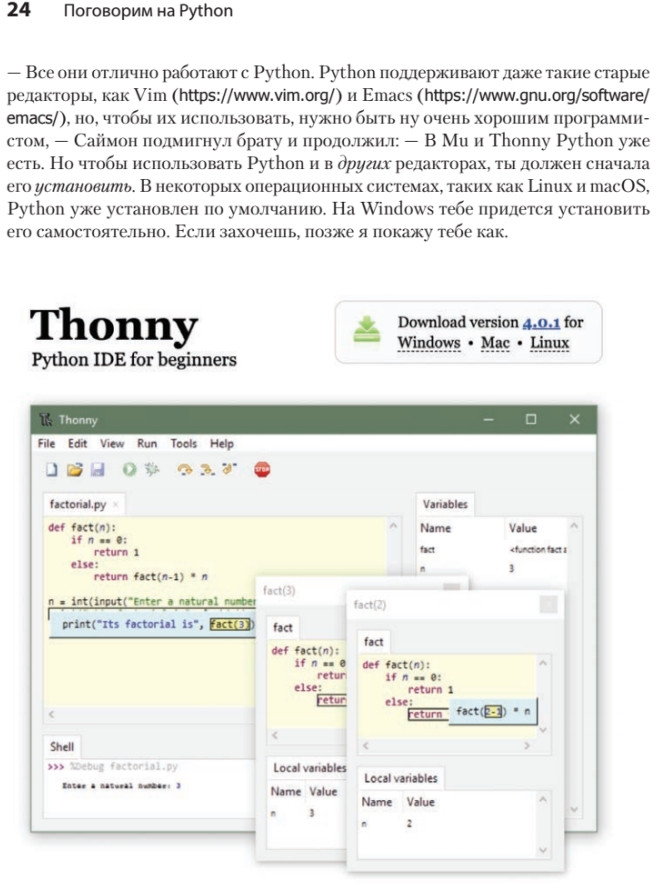656x884 pixels.
Task: Save the script using the floppy disk icon
Action: pos(97,469)
